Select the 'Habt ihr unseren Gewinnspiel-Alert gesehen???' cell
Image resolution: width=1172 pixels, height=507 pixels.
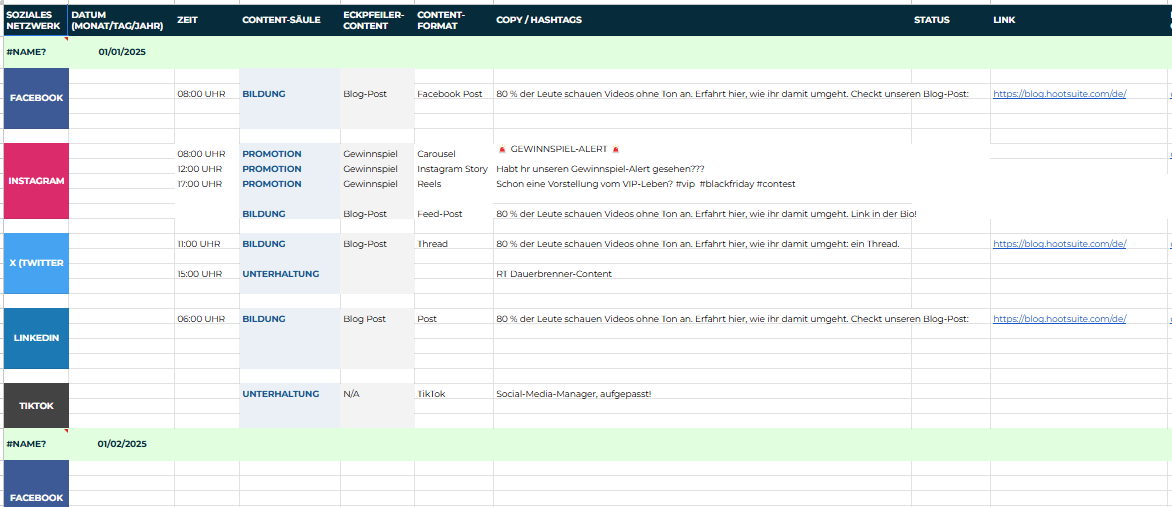(600, 169)
